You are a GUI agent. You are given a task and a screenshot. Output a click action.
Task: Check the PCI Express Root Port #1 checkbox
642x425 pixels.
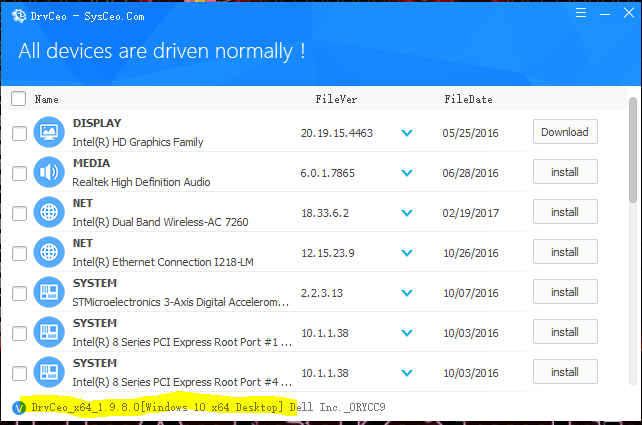pos(19,333)
